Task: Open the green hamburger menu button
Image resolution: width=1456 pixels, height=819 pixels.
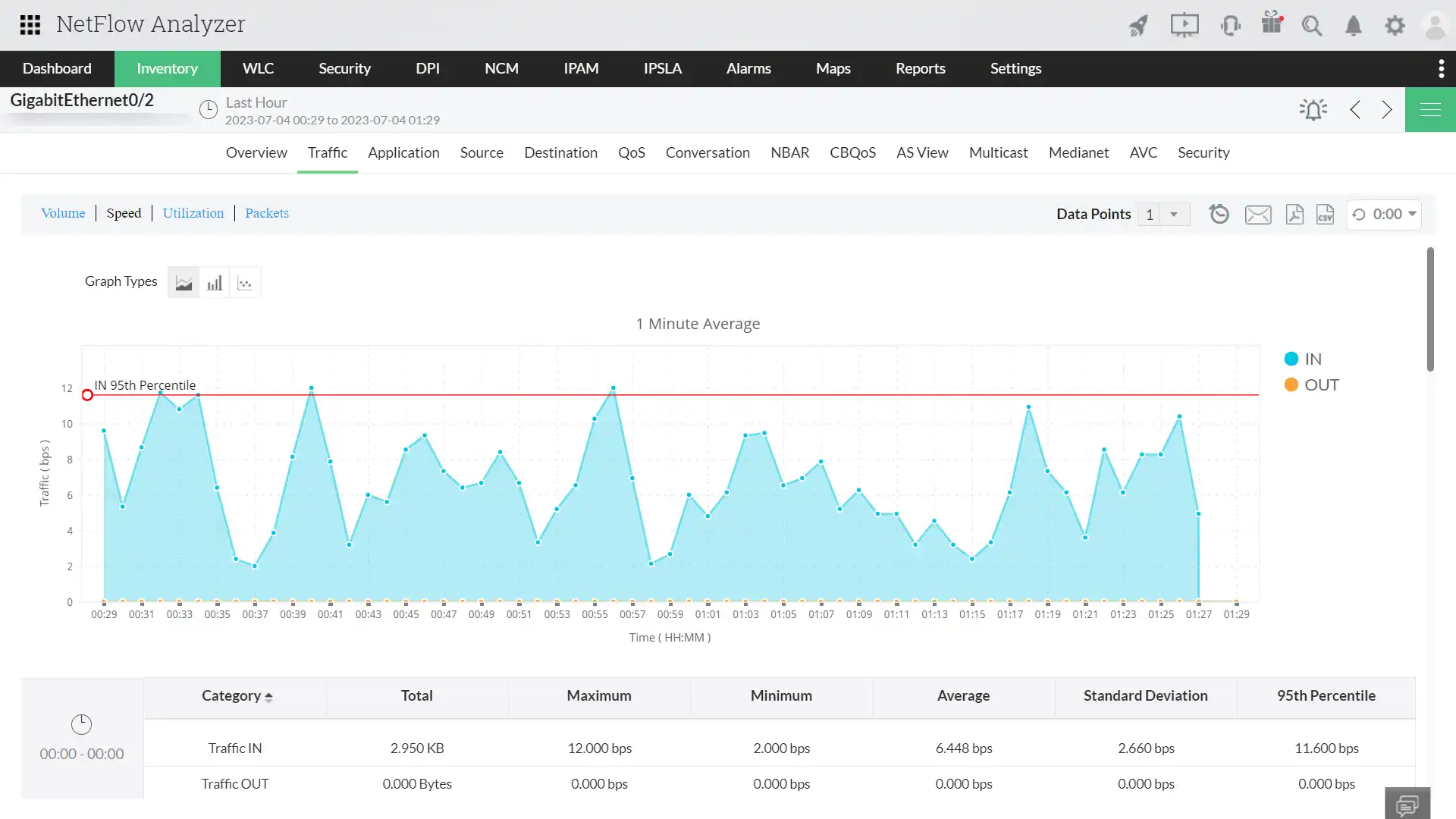Action: (1430, 110)
